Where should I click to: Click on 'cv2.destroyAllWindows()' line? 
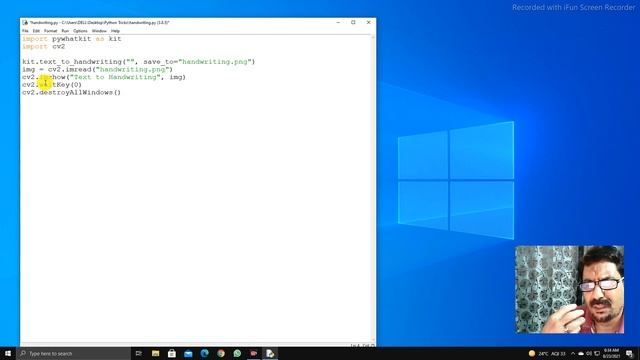71,93
